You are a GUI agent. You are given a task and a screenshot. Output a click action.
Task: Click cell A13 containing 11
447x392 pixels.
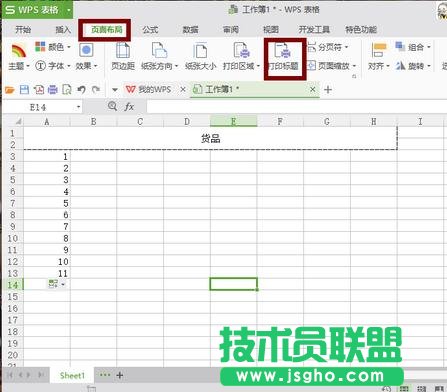coord(47,273)
